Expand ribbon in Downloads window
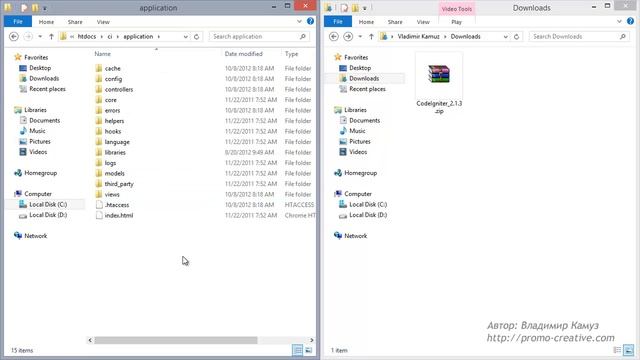The height and width of the screenshot is (360, 640). (x=619, y=22)
